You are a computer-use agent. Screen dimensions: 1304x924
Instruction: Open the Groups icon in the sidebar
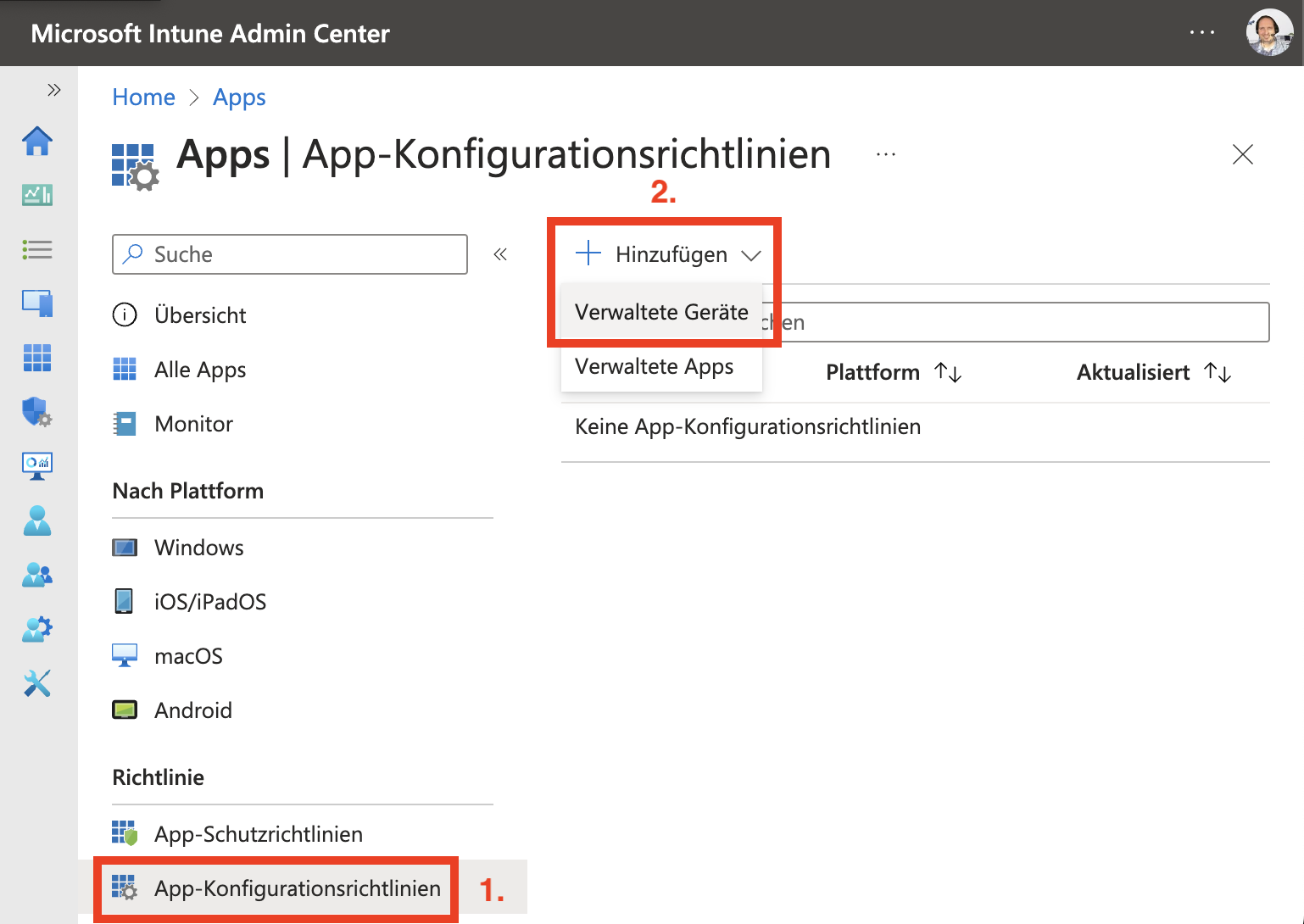click(37, 575)
